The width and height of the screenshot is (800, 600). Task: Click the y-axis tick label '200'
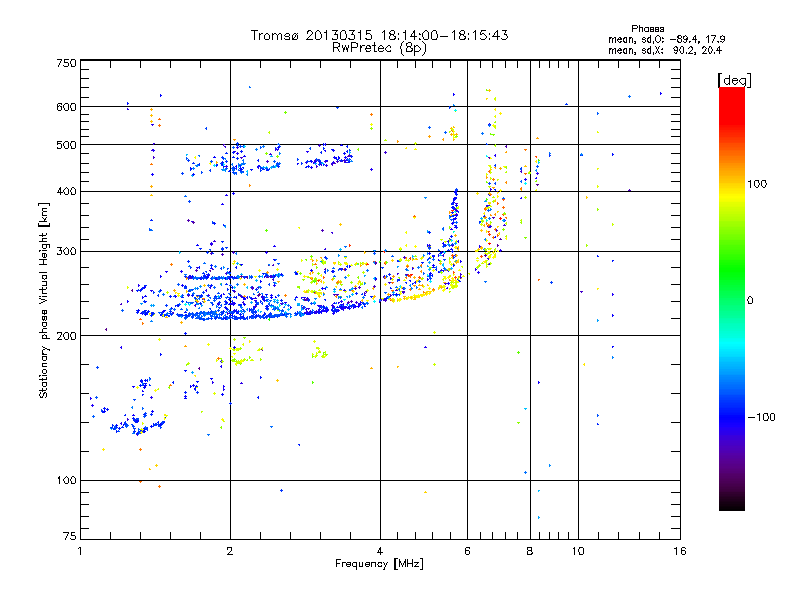coord(66,336)
